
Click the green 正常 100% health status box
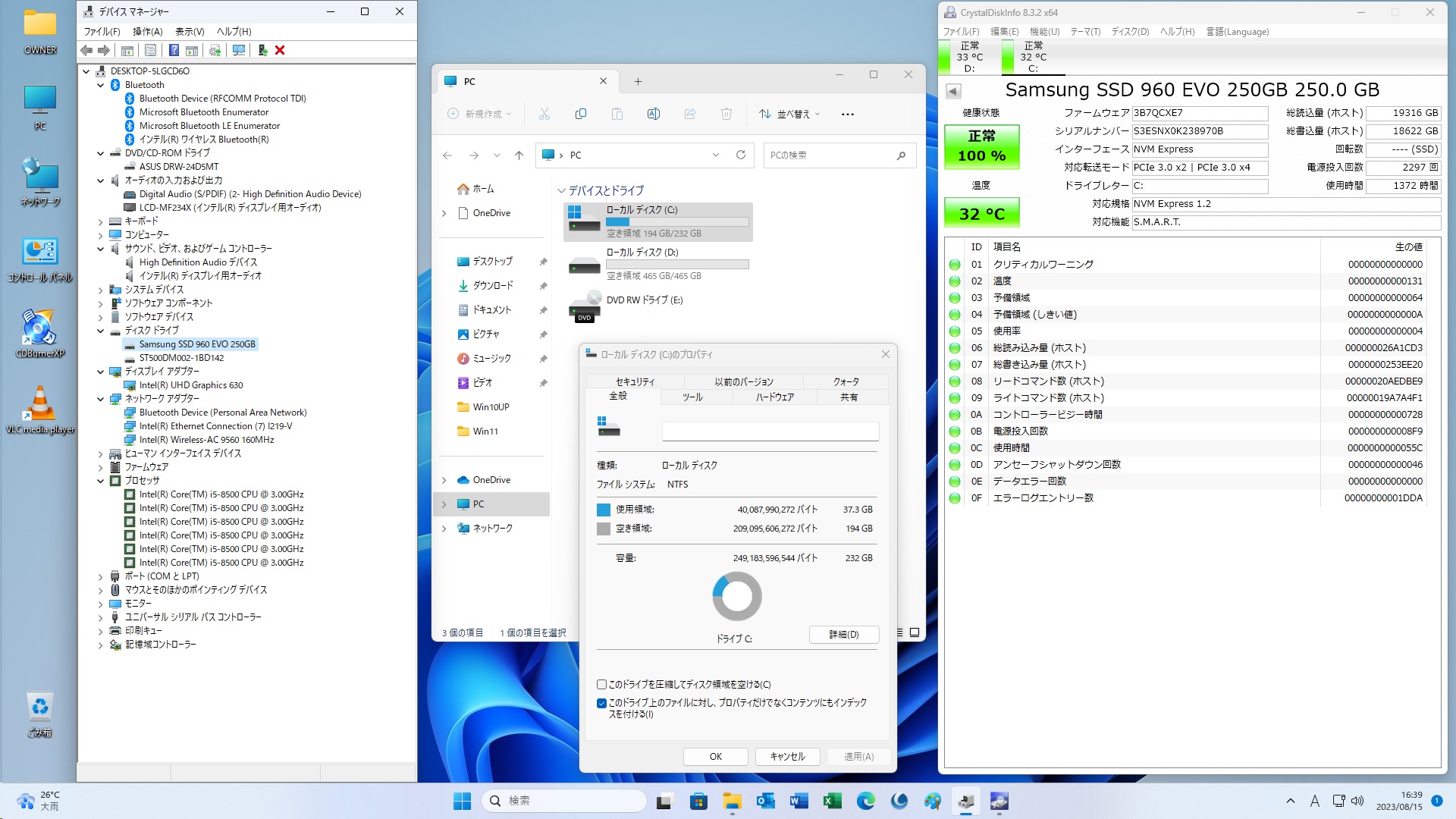[x=981, y=146]
